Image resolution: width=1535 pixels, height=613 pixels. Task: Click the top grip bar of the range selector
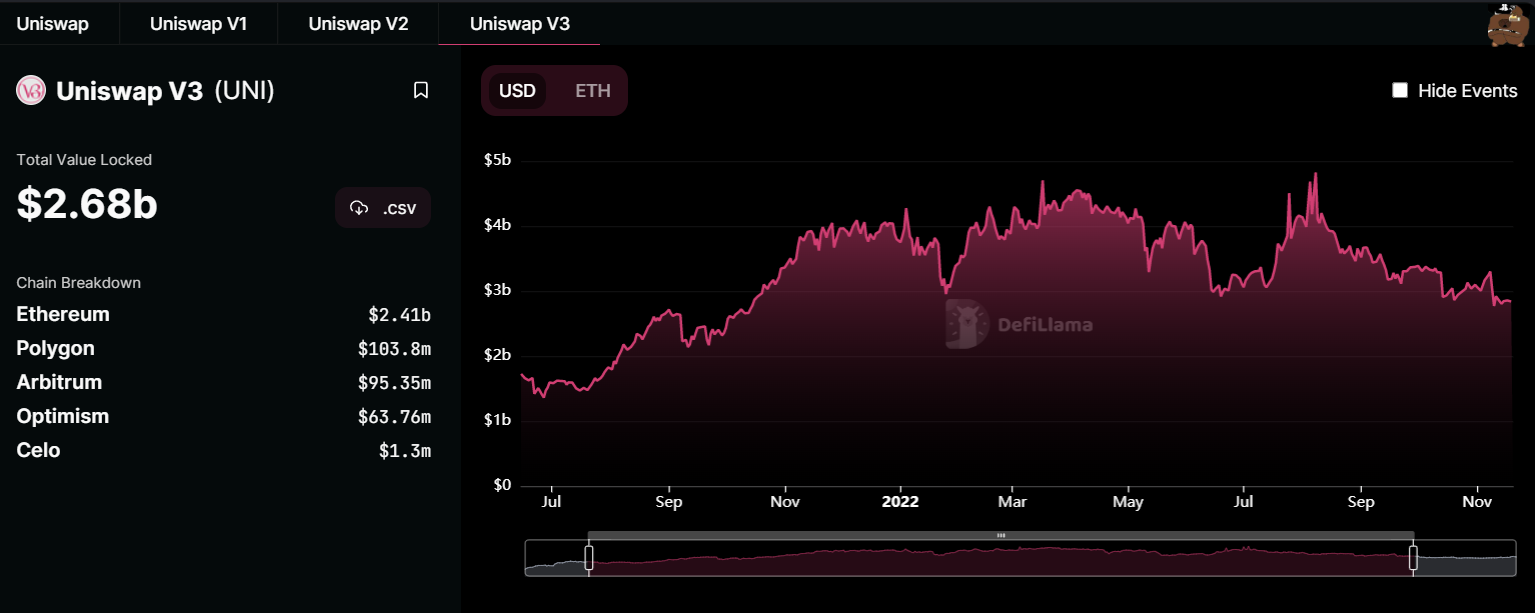(1001, 536)
